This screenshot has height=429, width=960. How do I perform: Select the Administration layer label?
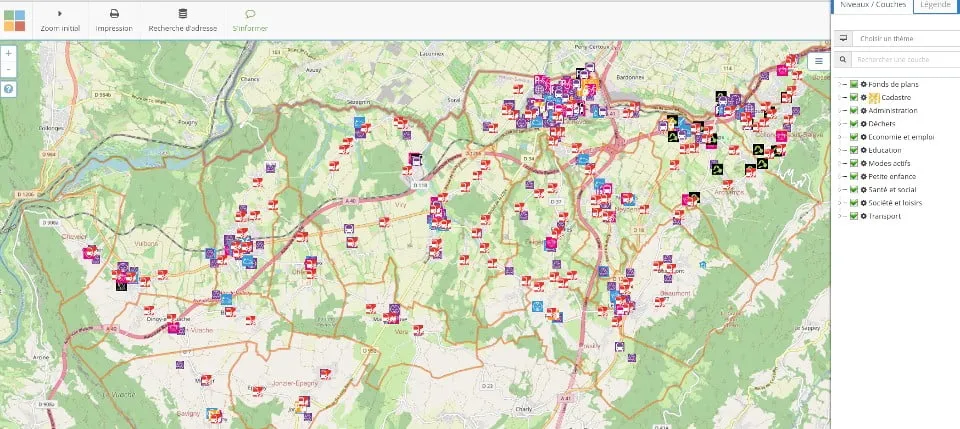click(x=893, y=111)
